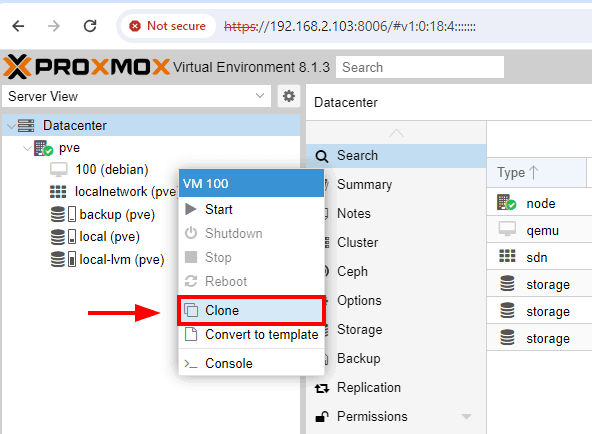Click the Start play icon in menu

click(x=191, y=209)
